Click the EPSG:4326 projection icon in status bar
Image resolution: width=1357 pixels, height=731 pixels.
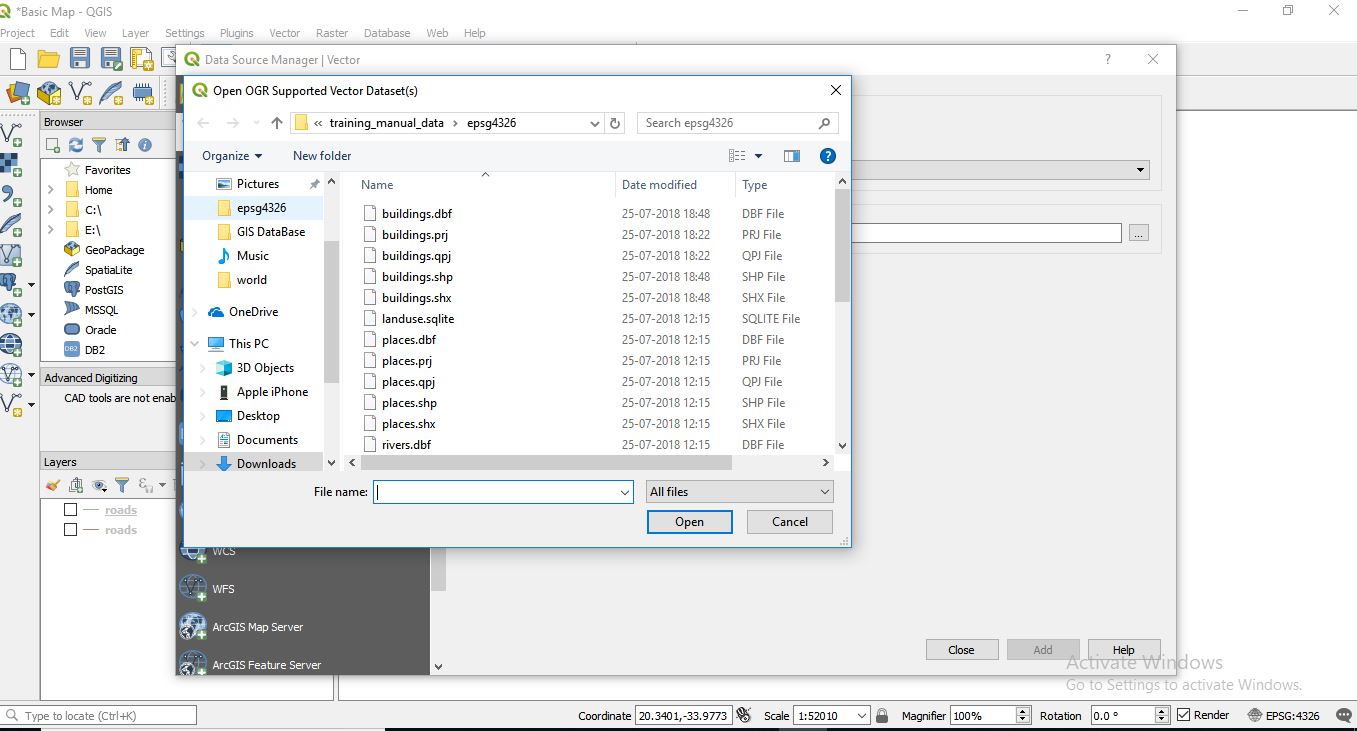(1256, 716)
